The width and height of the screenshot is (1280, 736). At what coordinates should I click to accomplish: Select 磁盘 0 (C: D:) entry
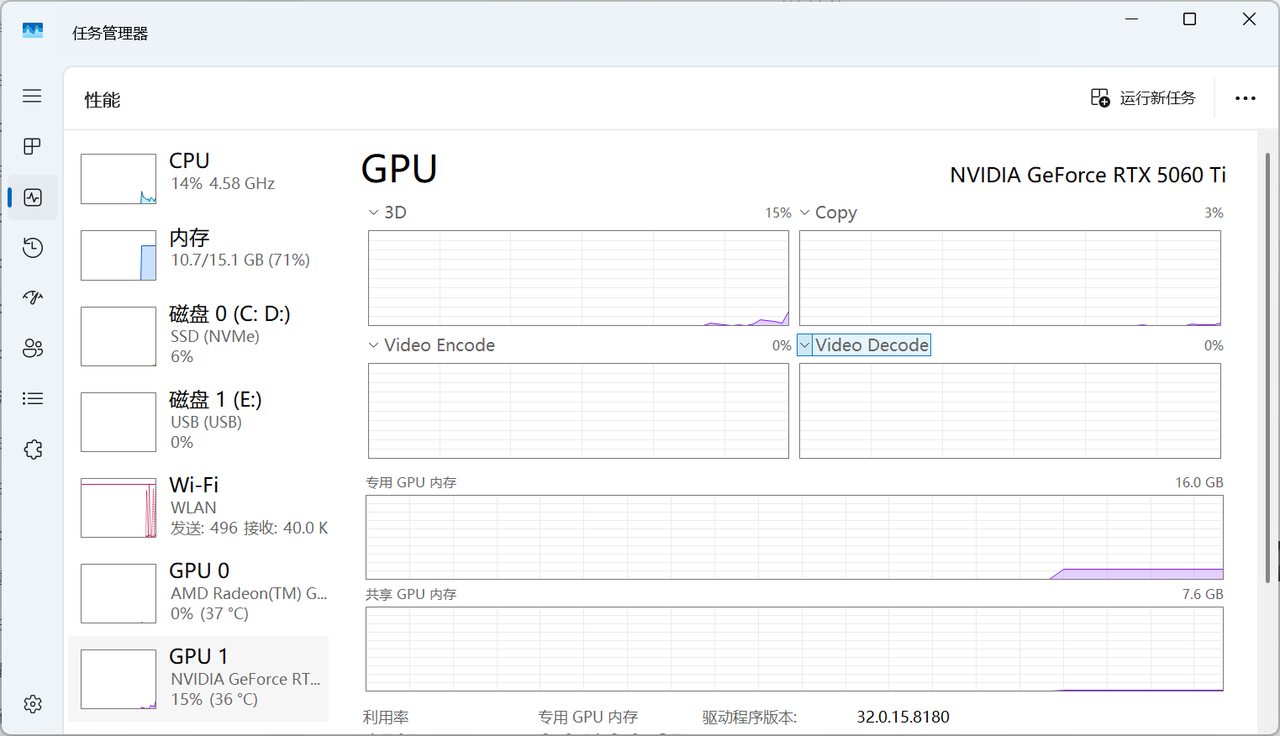[198, 336]
